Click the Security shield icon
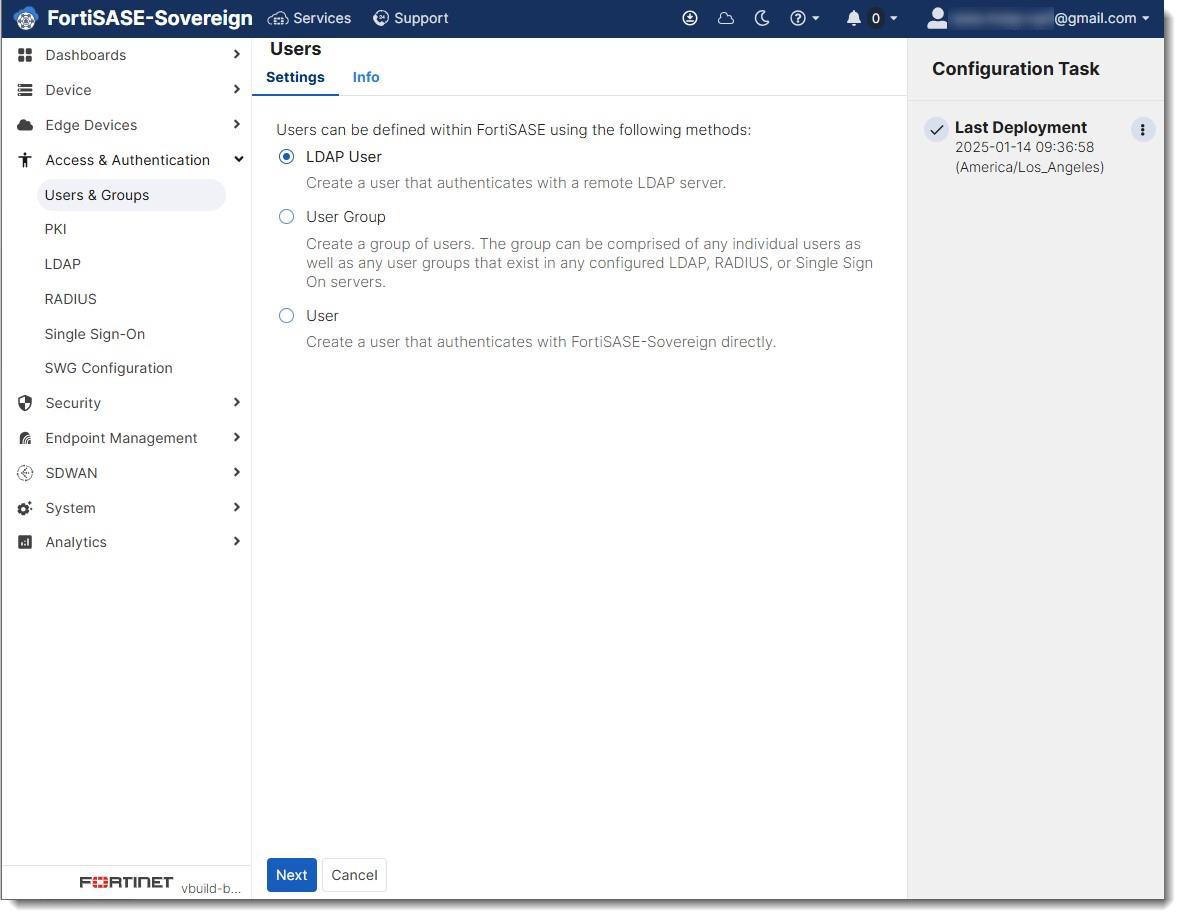 [x=25, y=404]
